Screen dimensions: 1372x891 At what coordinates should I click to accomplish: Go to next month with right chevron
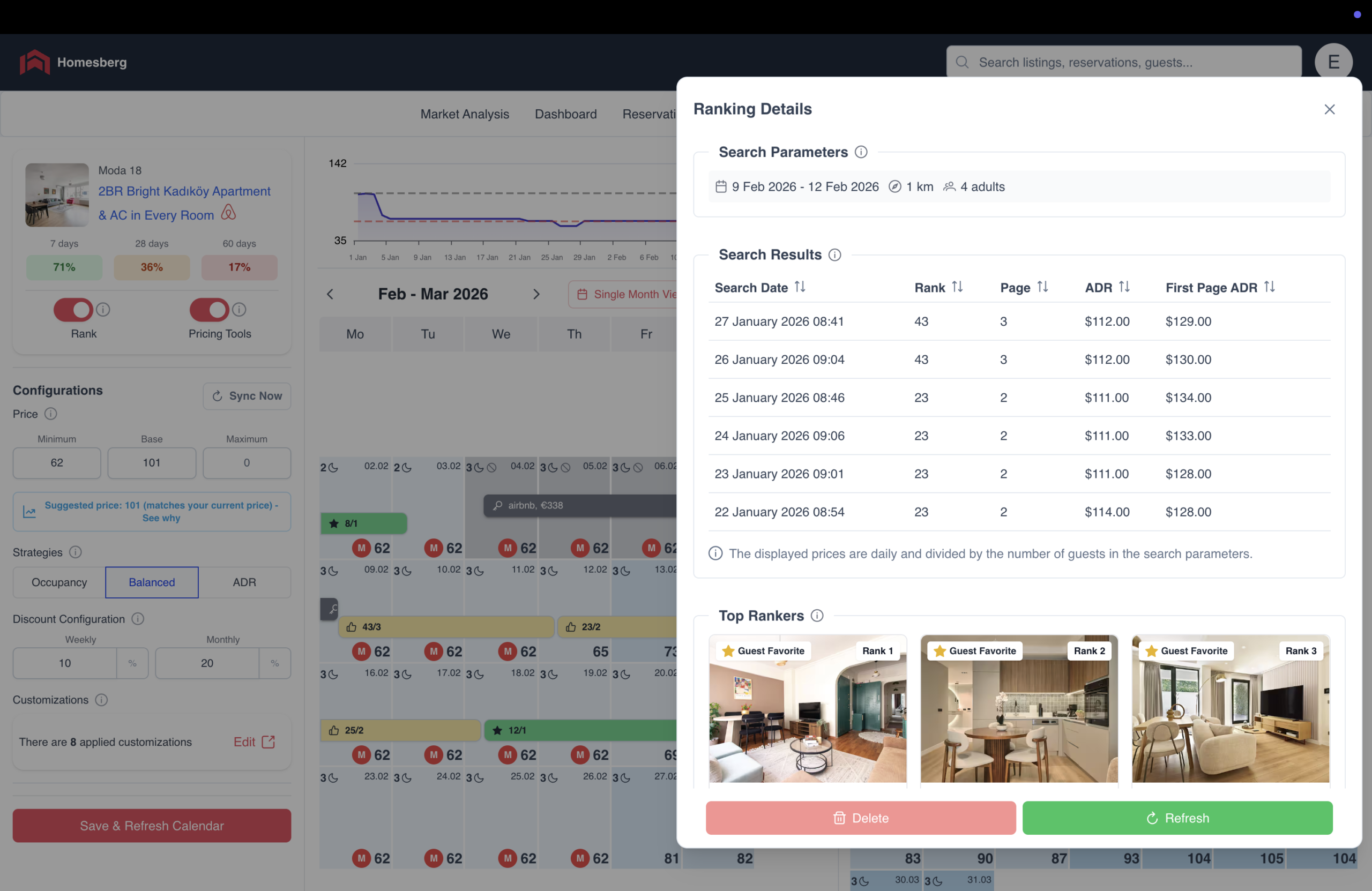pos(536,294)
